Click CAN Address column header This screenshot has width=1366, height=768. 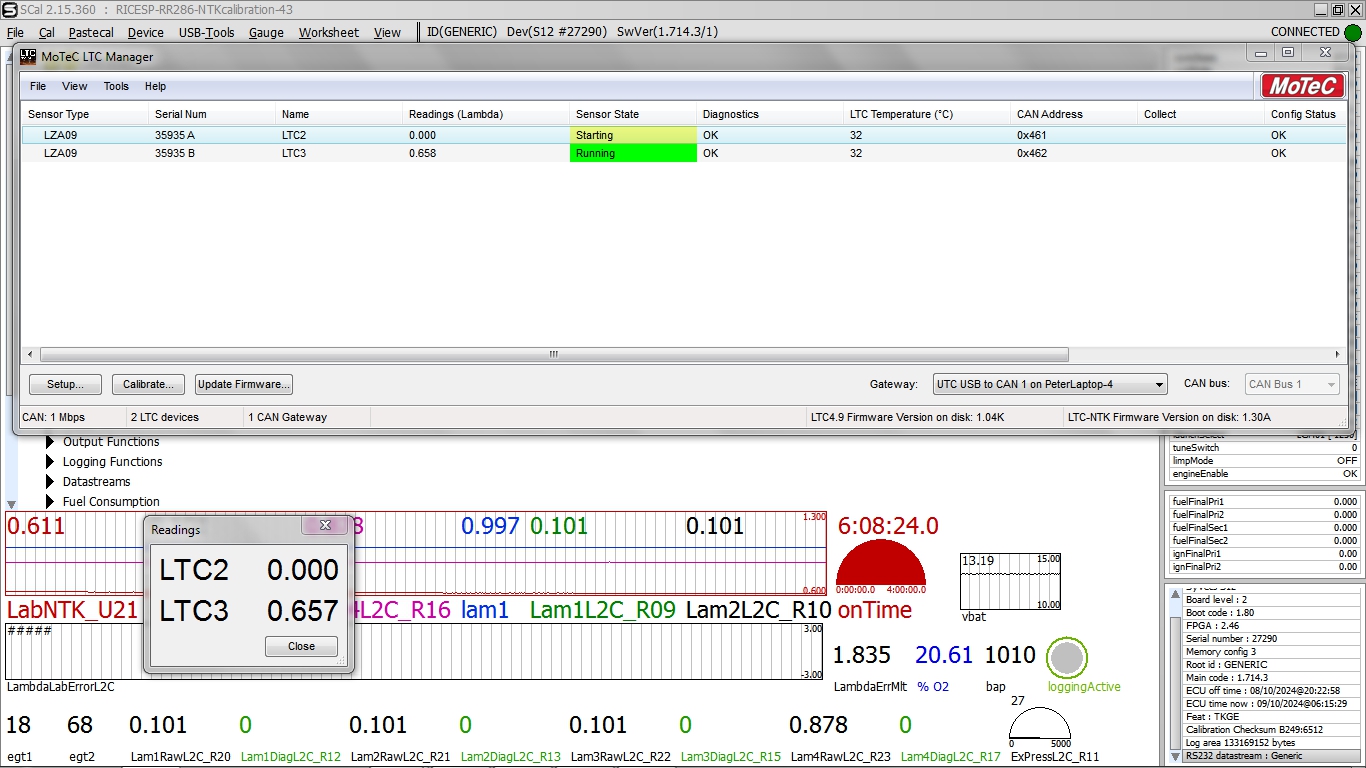coord(1073,114)
